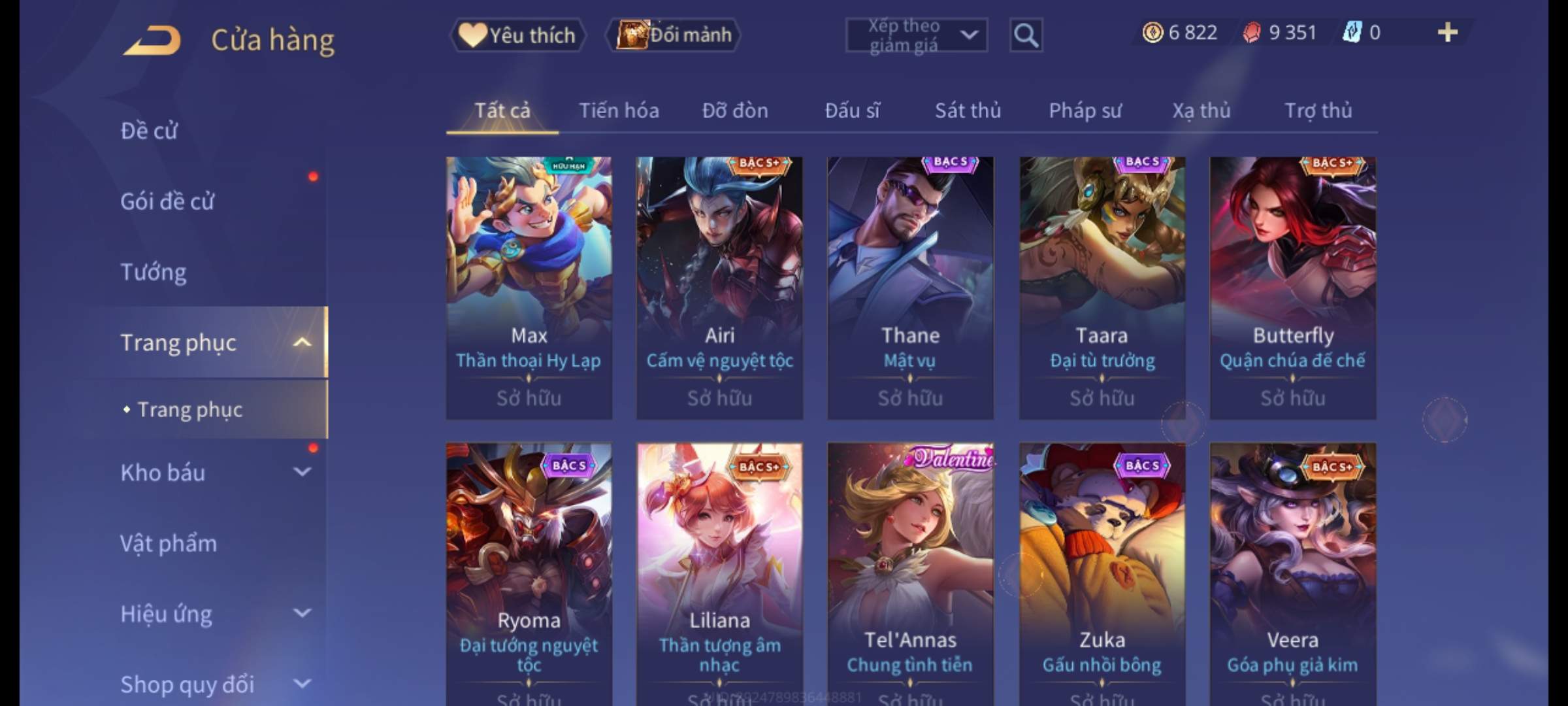Switch to the Pháp sư tab
Viewport: 1568px width, 706px height.
[1085, 110]
